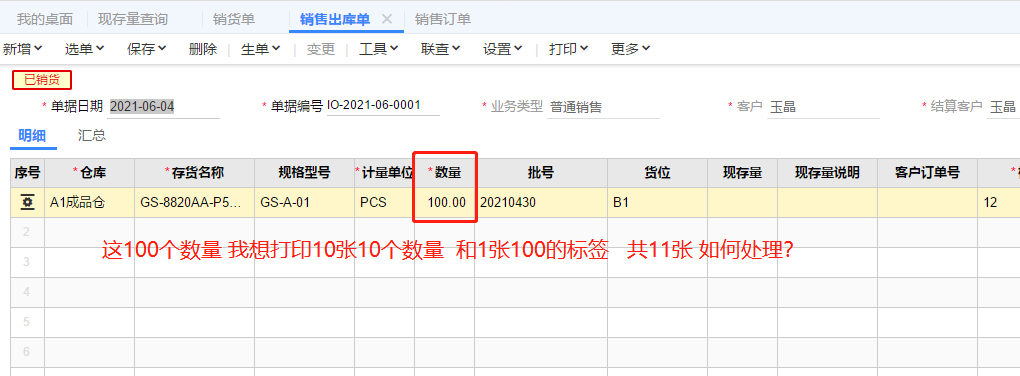Click the 存货名称 column header
The height and width of the screenshot is (376, 1020).
tap(195, 172)
